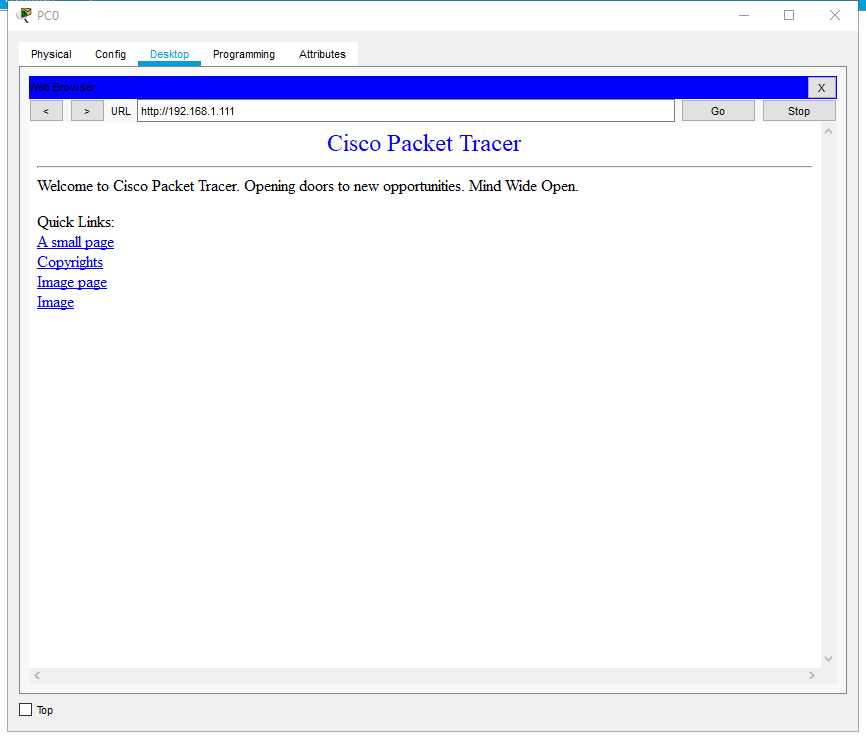Screen dimensions: 866x739
Task: Close the PC0 window
Action: tap(835, 15)
